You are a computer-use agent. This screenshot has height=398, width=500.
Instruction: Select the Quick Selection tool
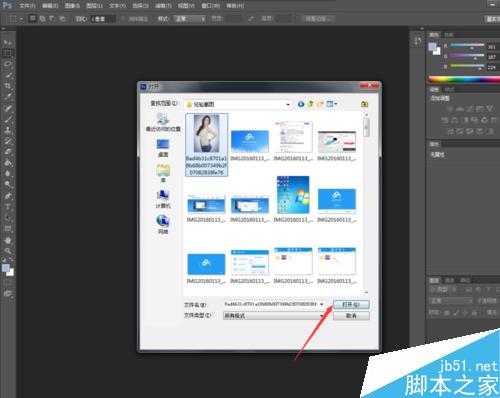tap(8, 75)
